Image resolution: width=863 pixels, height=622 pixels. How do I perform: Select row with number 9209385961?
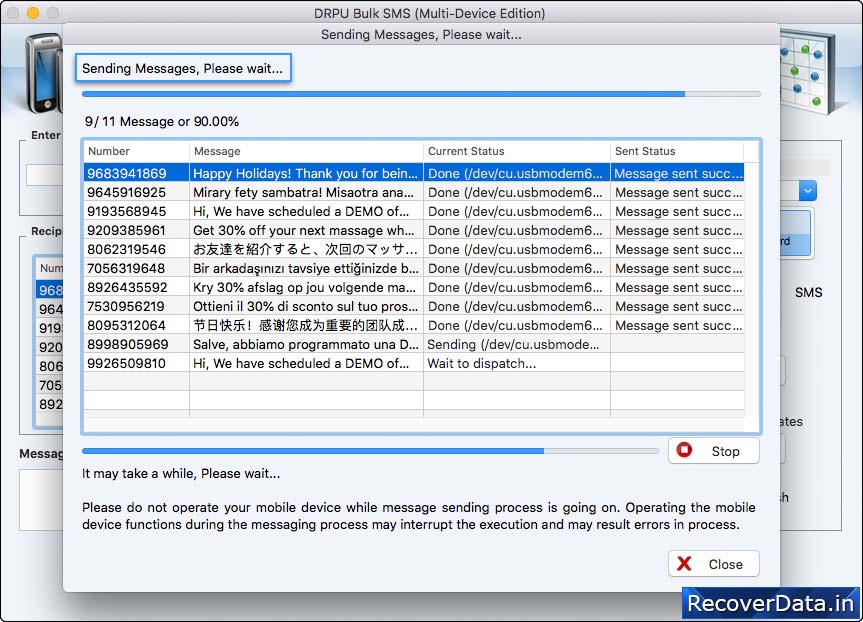414,231
